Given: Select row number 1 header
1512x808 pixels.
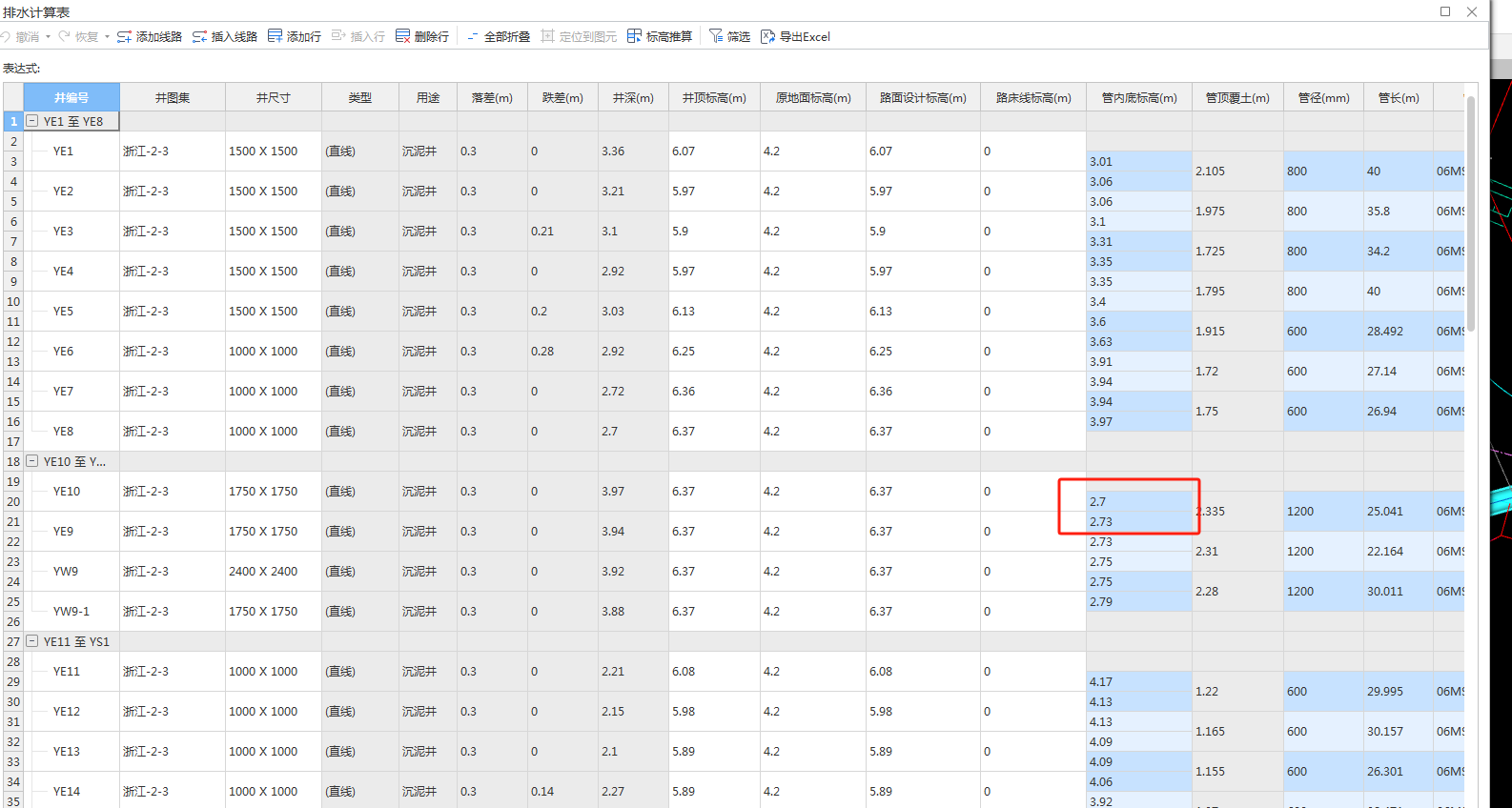Looking at the screenshot, I should tap(13, 121).
